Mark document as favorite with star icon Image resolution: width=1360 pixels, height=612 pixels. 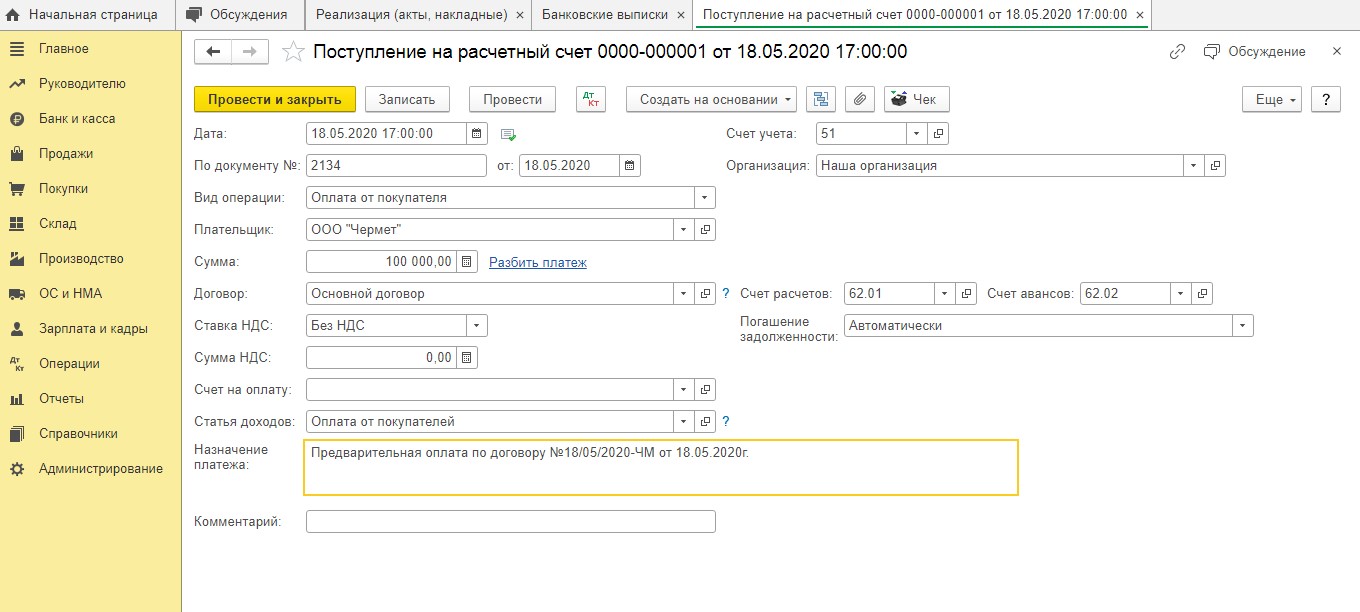293,52
